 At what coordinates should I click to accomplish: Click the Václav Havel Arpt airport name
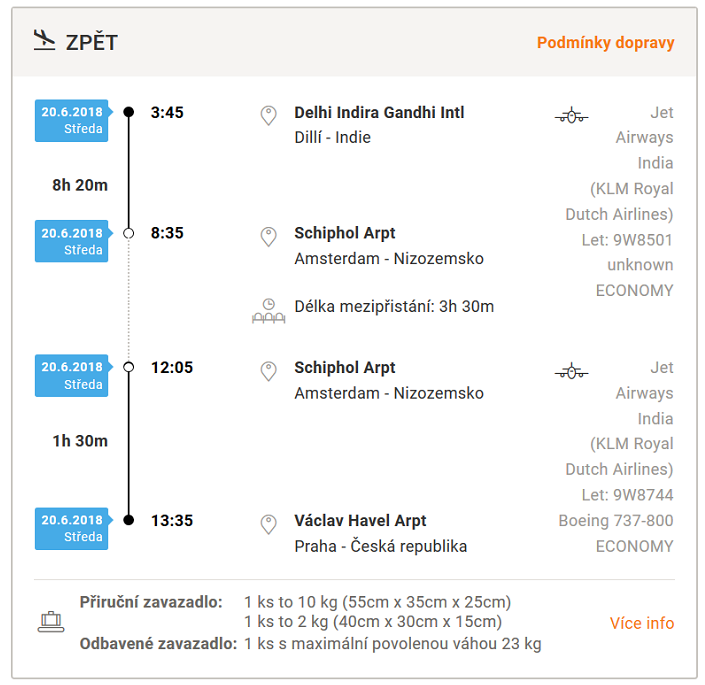pyautogui.click(x=360, y=520)
